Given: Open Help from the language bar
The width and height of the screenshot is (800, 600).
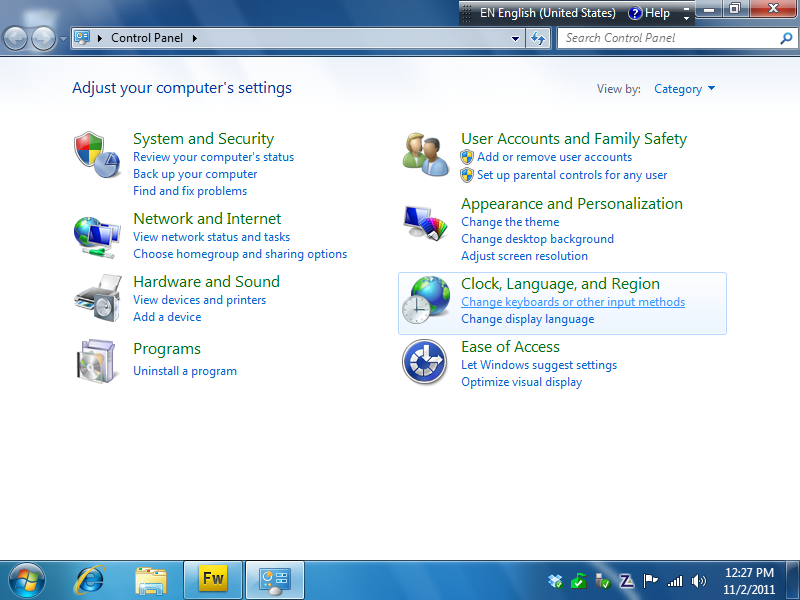Looking at the screenshot, I should pos(649,13).
